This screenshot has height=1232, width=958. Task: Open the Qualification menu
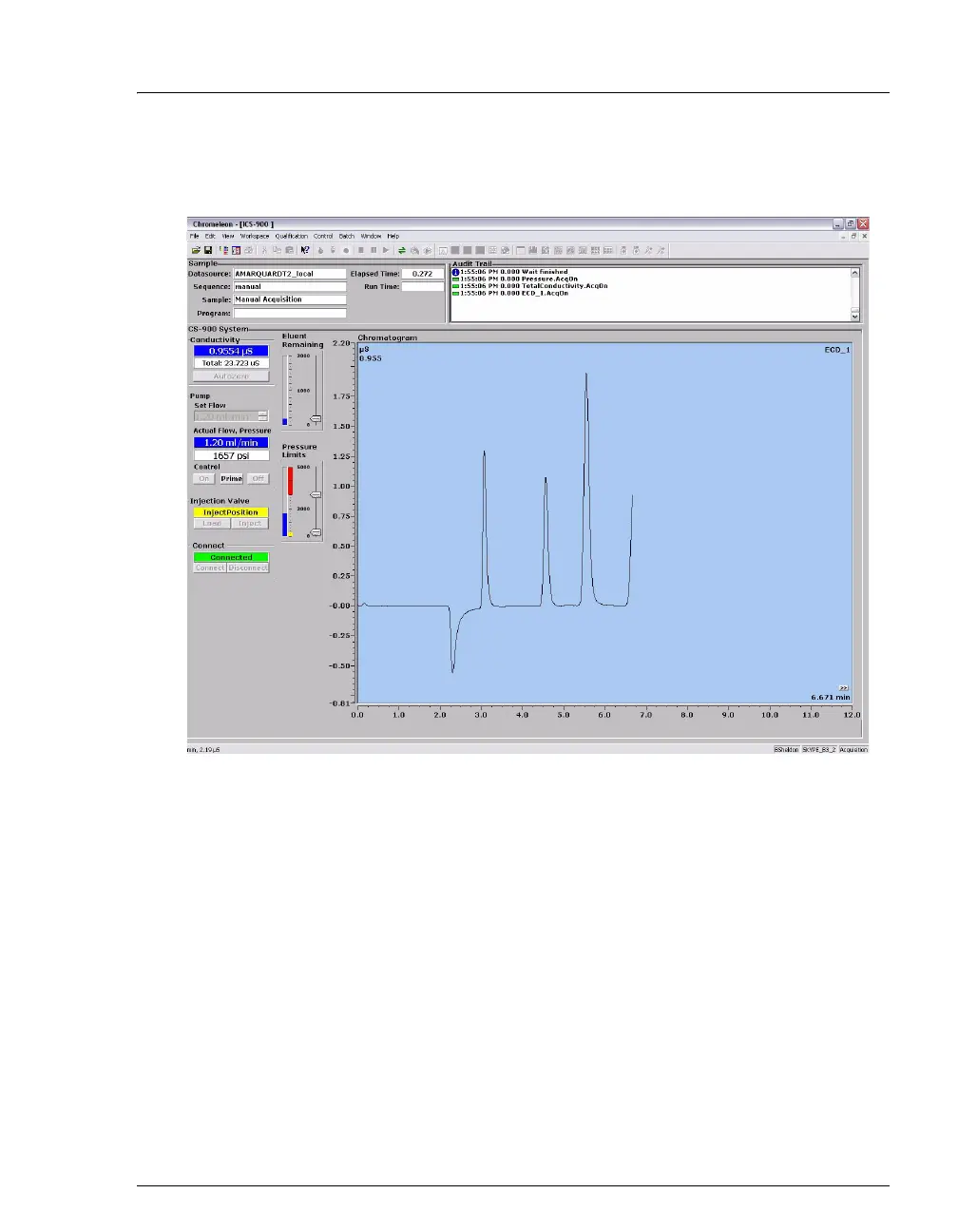[292, 236]
